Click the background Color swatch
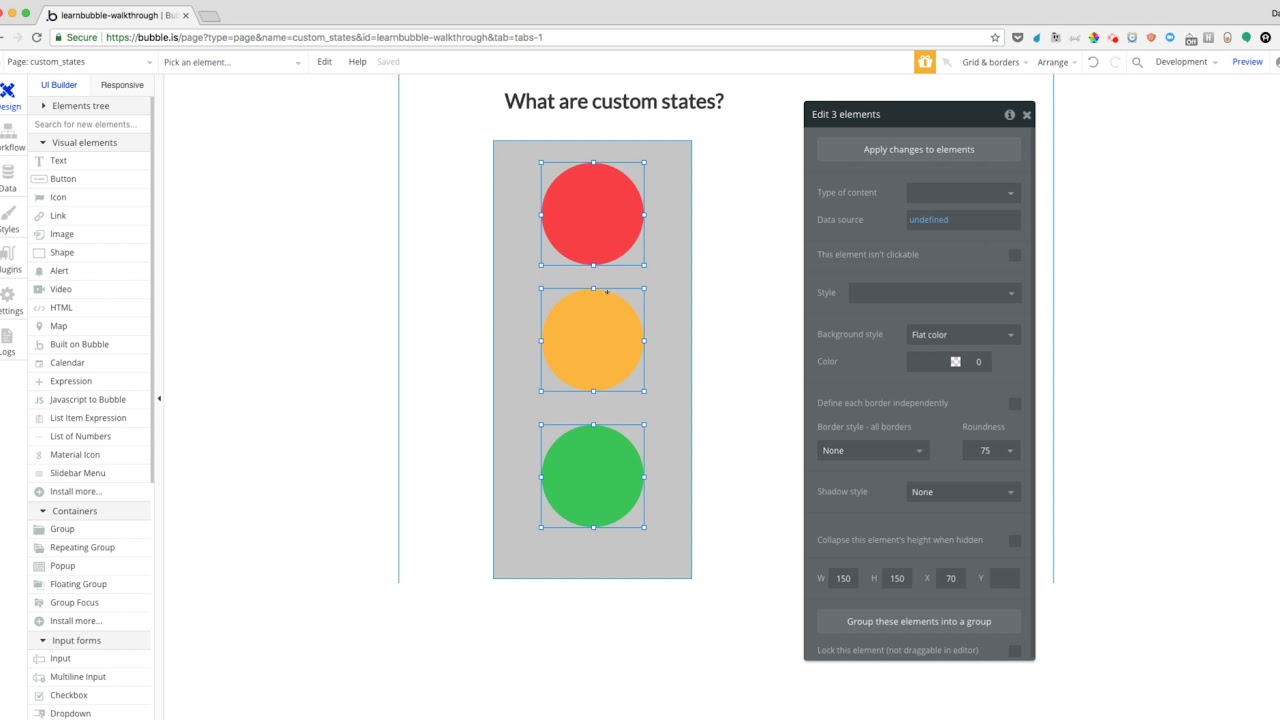This screenshot has height=720, width=1280. pyautogui.click(x=955, y=362)
